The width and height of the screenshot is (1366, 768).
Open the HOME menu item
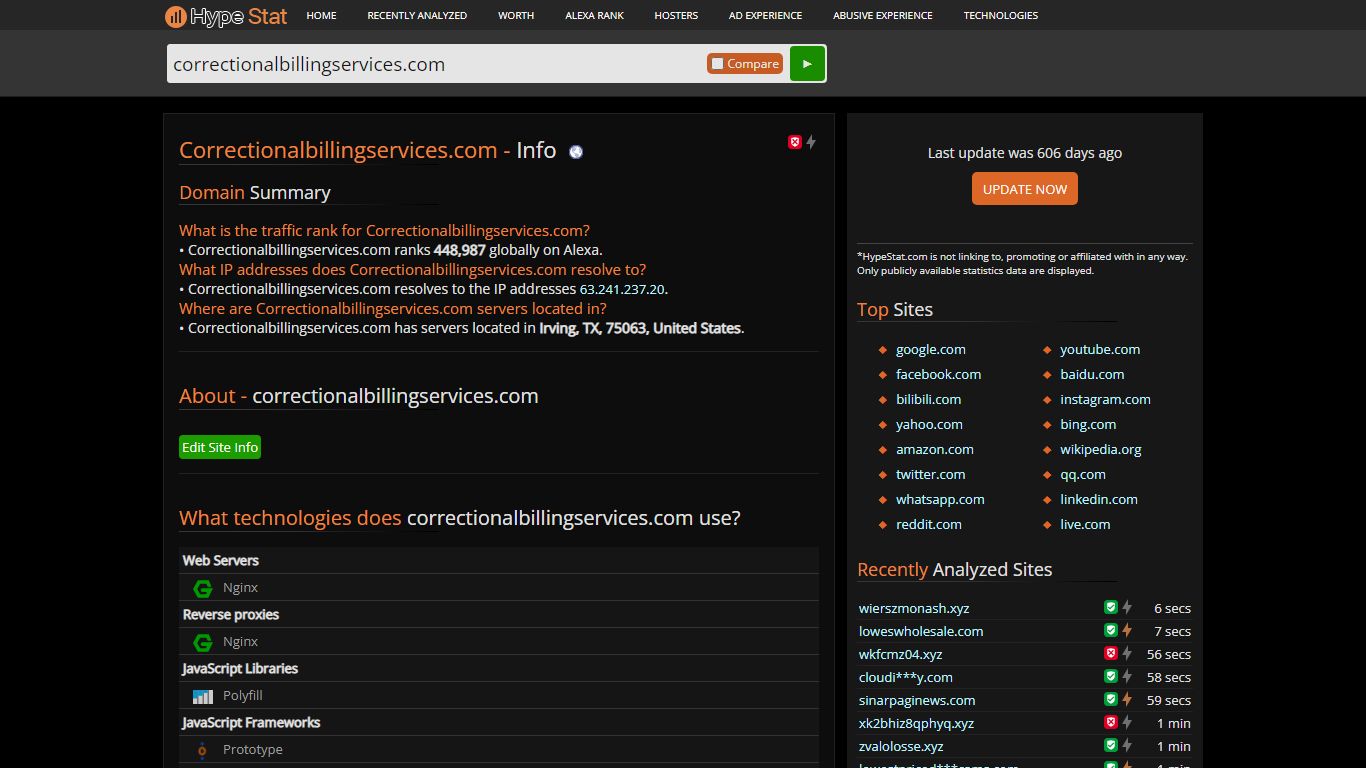point(321,16)
